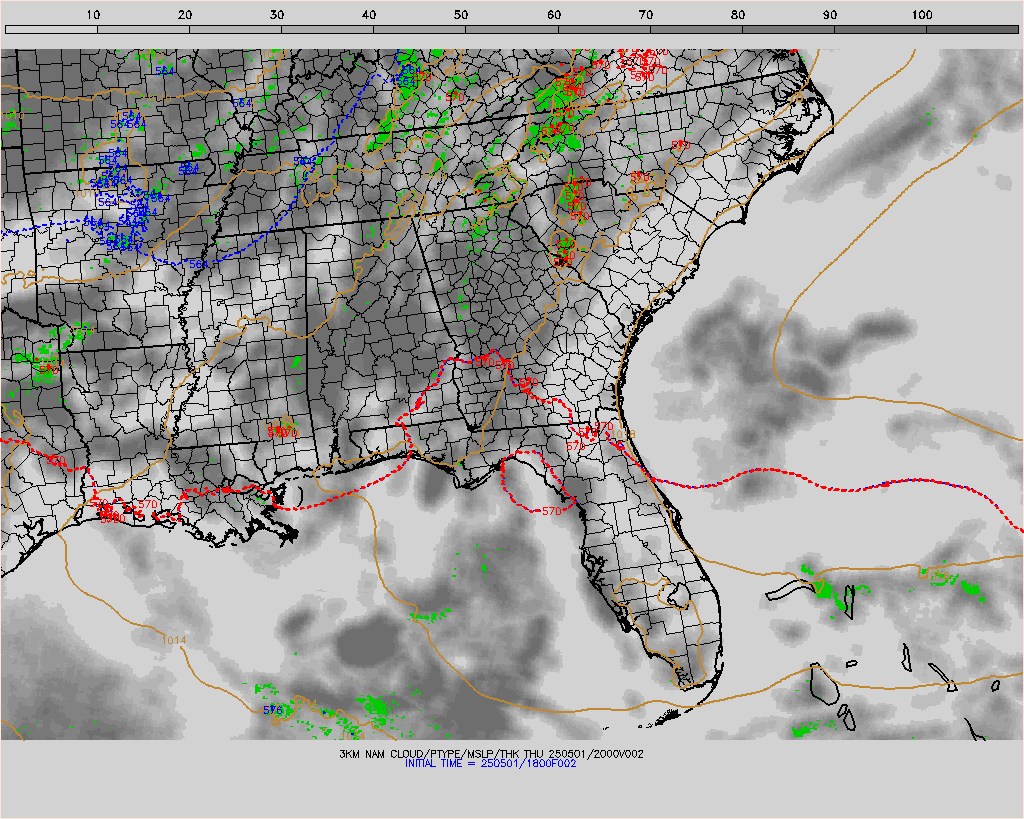Click the scale segment between 50 and 60
Viewport: 1024px width, 819px height.
point(512,29)
